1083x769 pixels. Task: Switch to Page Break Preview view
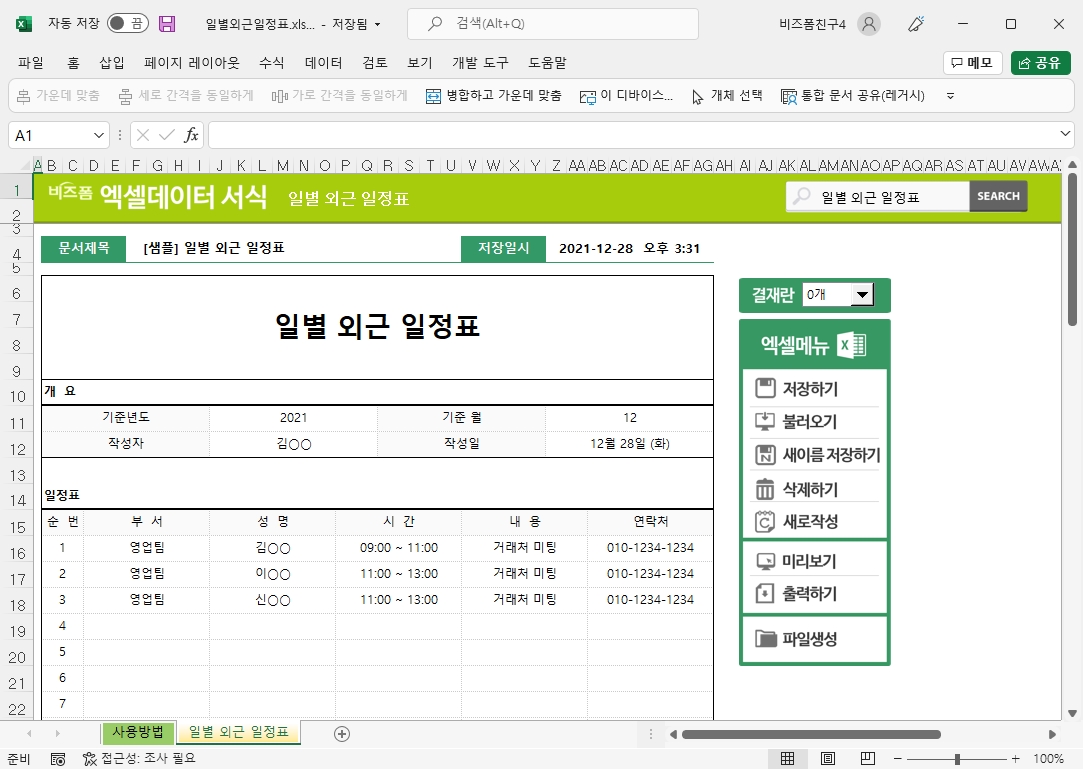pos(868,759)
